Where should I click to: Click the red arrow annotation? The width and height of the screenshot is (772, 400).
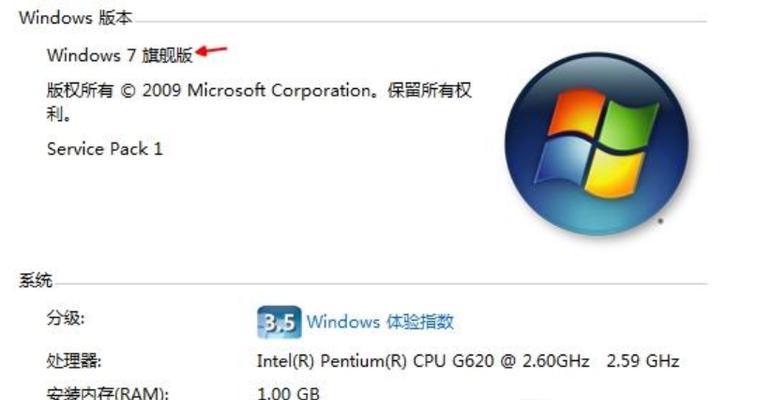pos(212,50)
